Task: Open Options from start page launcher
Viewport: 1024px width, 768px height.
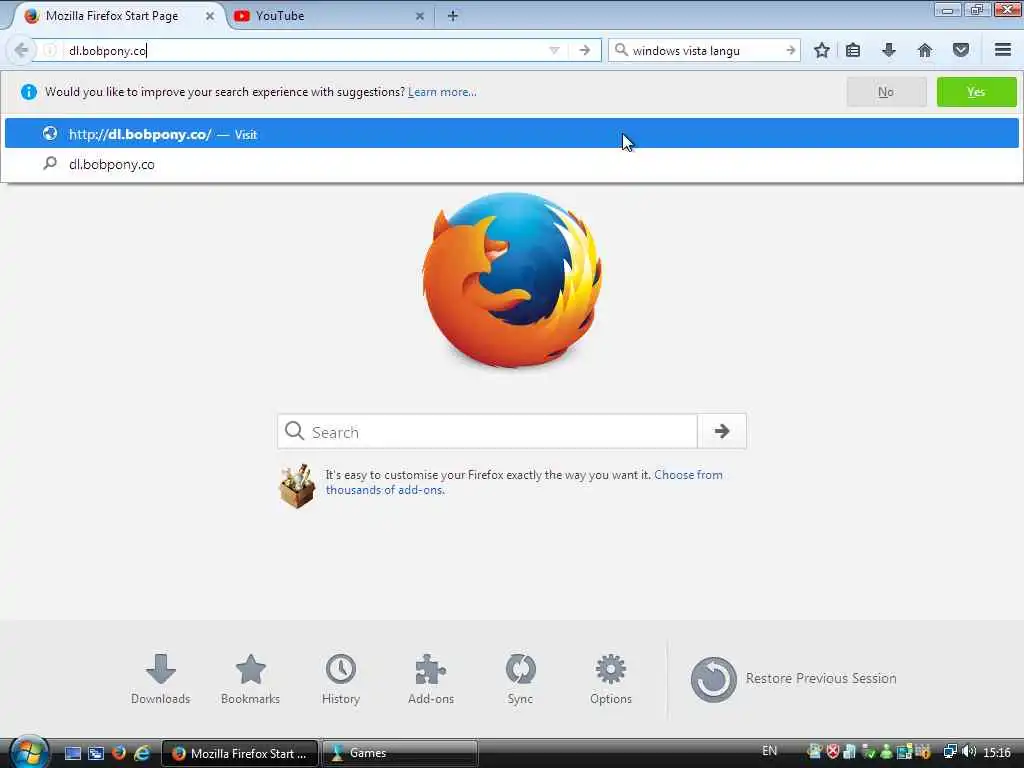Action: tap(611, 679)
